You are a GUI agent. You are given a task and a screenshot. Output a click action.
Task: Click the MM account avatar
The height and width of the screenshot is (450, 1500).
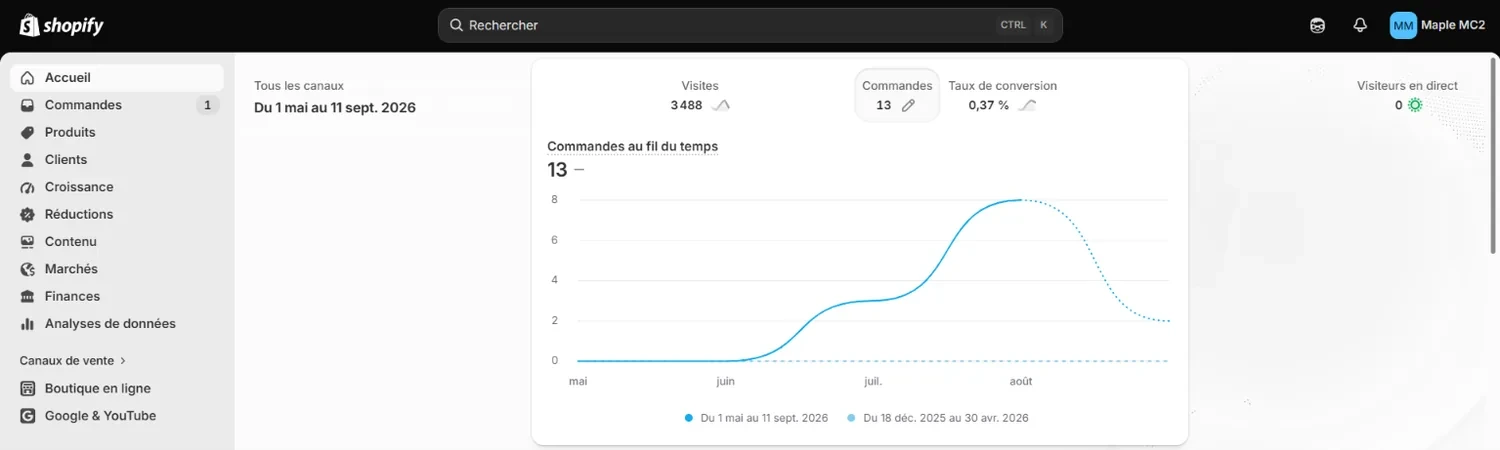tap(1403, 25)
